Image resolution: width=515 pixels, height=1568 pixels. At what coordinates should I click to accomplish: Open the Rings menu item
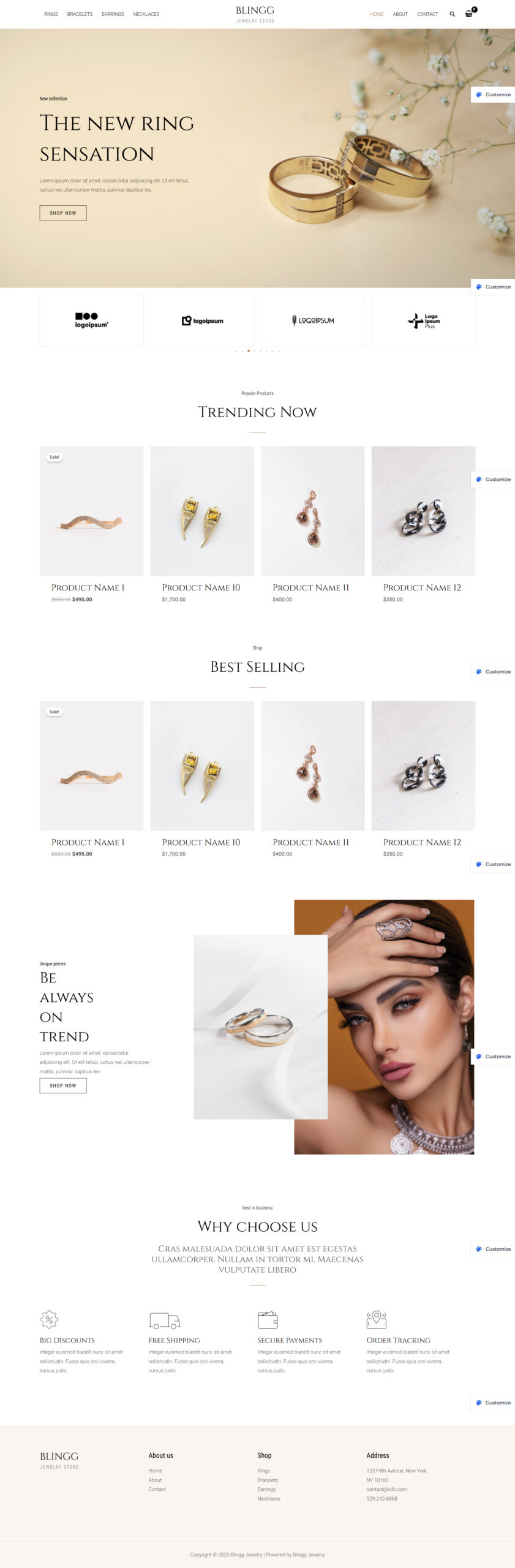click(51, 14)
